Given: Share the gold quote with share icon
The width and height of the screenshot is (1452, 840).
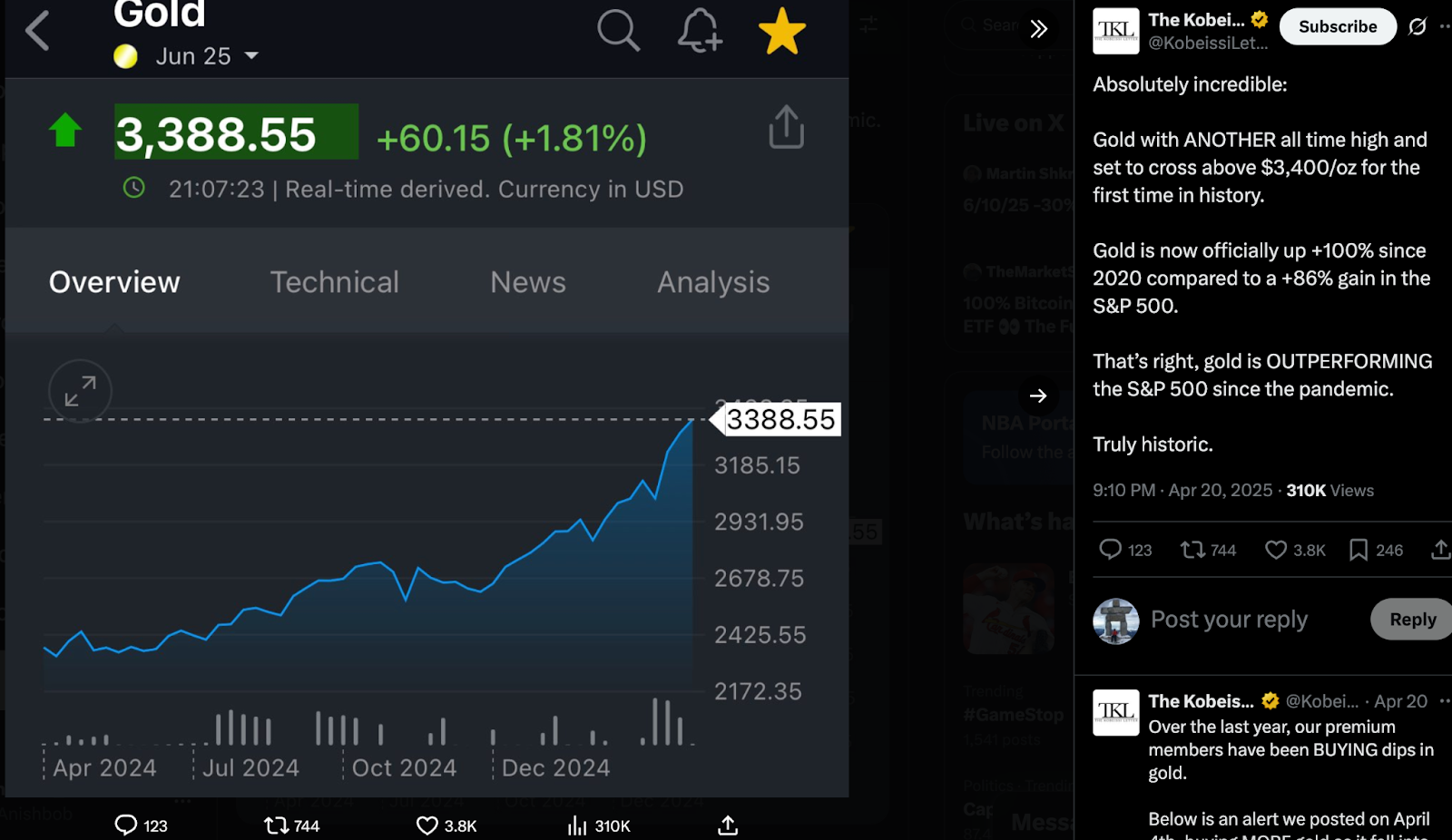Looking at the screenshot, I should pos(787,126).
